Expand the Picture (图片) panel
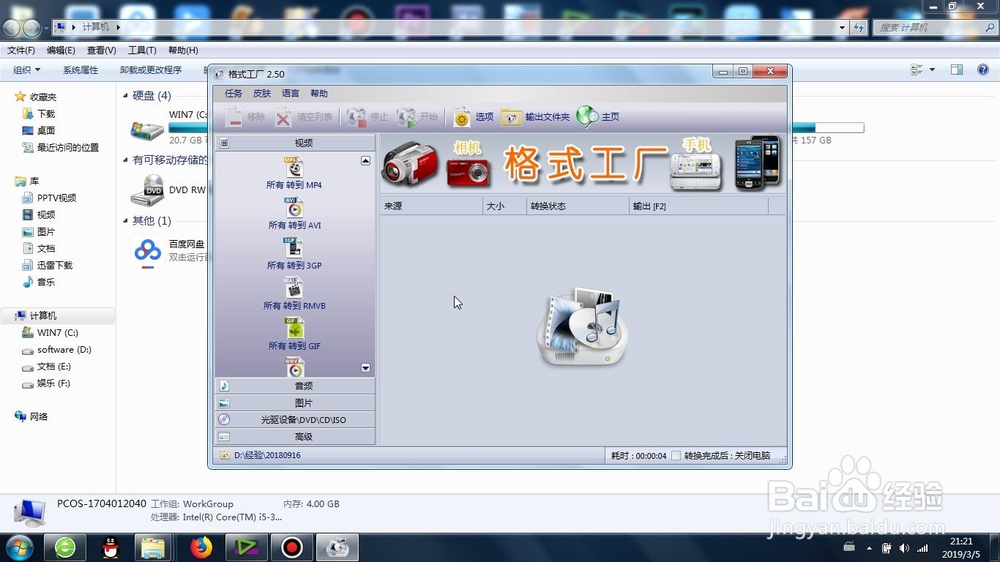Viewport: 1000px width, 562px height. click(296, 403)
